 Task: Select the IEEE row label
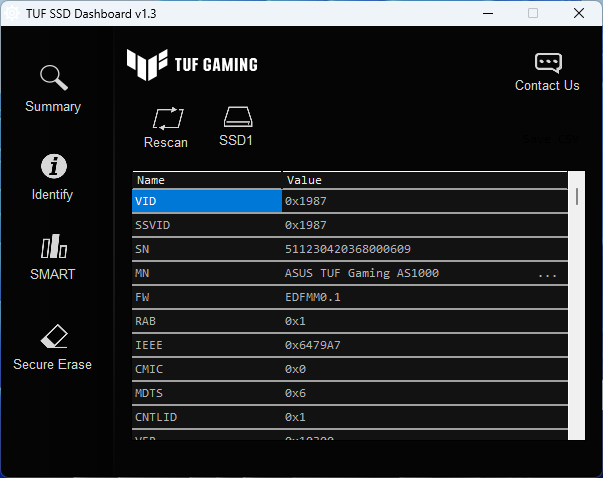(x=149, y=345)
